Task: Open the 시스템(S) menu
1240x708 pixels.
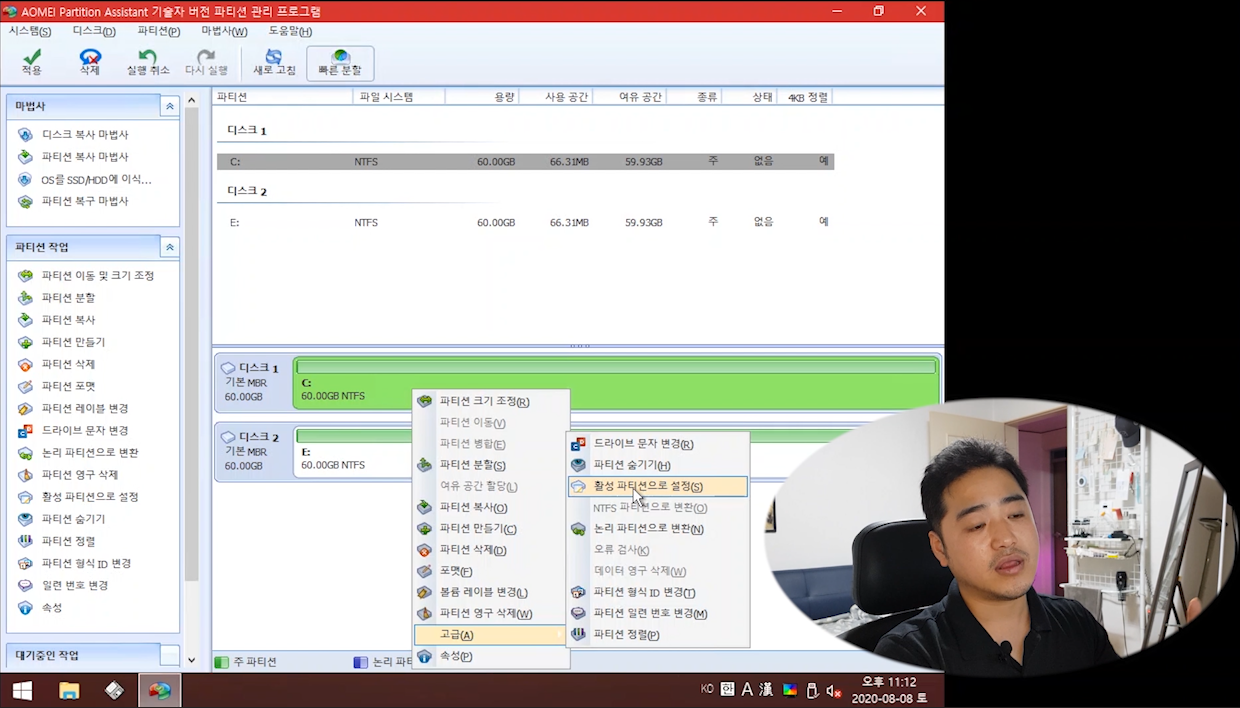Action: (30, 31)
